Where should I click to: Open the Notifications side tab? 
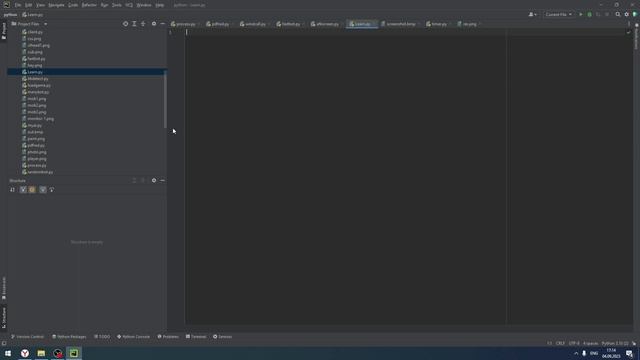pyautogui.click(x=636, y=37)
